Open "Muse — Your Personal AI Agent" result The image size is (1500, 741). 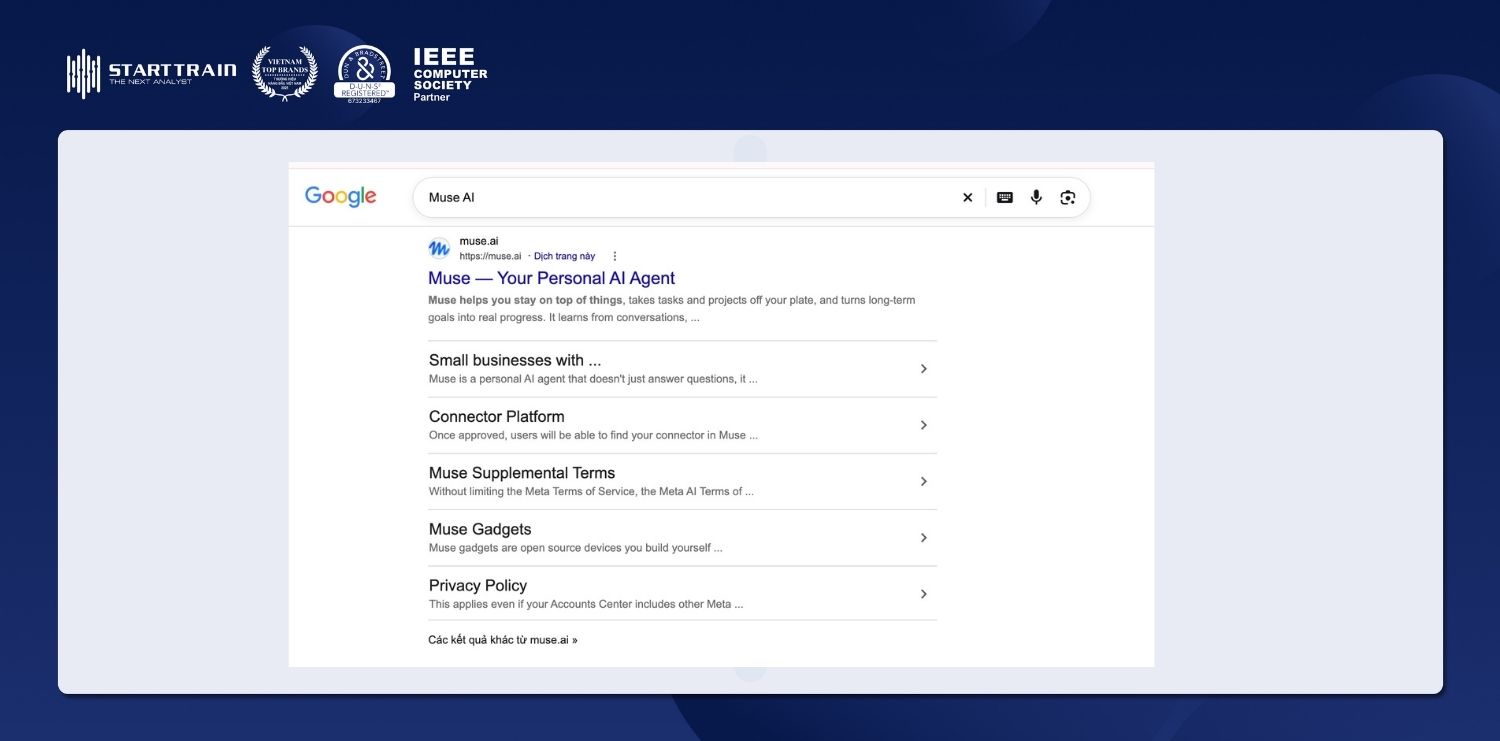[552, 278]
